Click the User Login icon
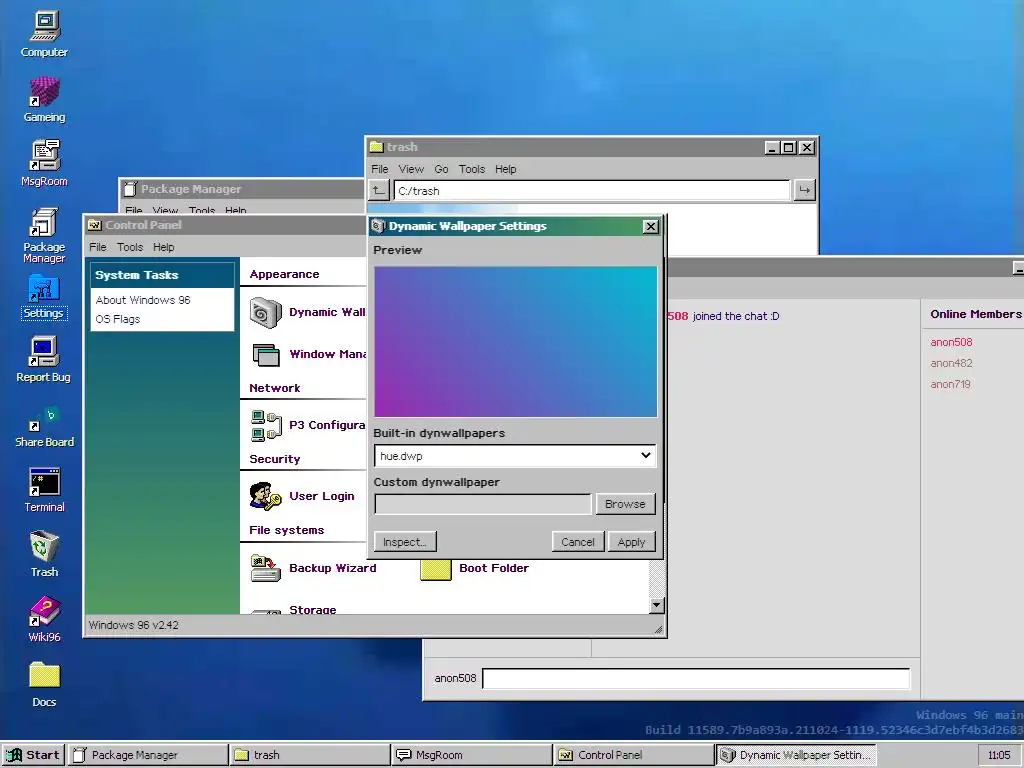The height and width of the screenshot is (768, 1024). pyautogui.click(x=265, y=496)
